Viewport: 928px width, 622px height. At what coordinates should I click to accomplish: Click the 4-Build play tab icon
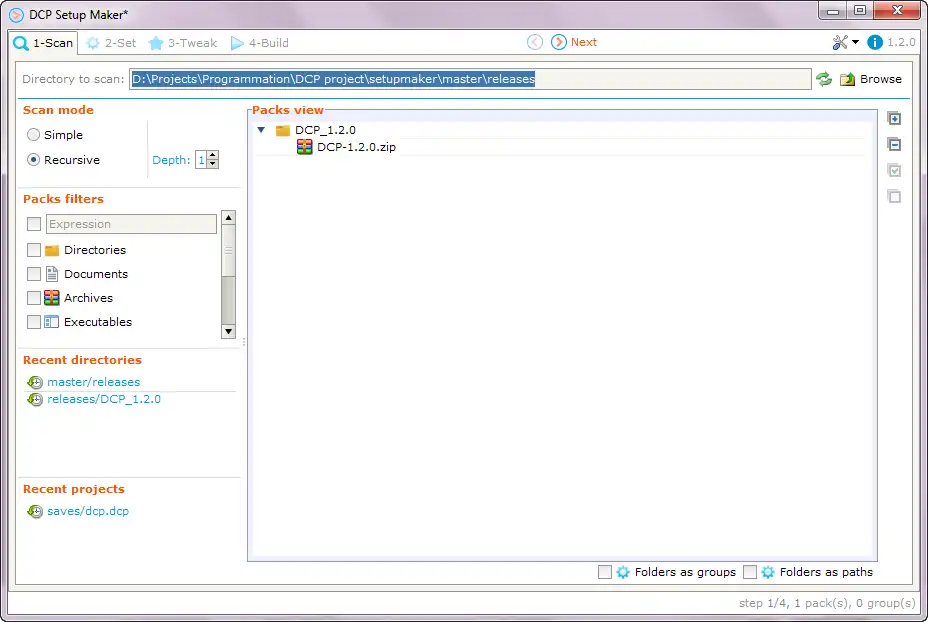pyautogui.click(x=237, y=43)
